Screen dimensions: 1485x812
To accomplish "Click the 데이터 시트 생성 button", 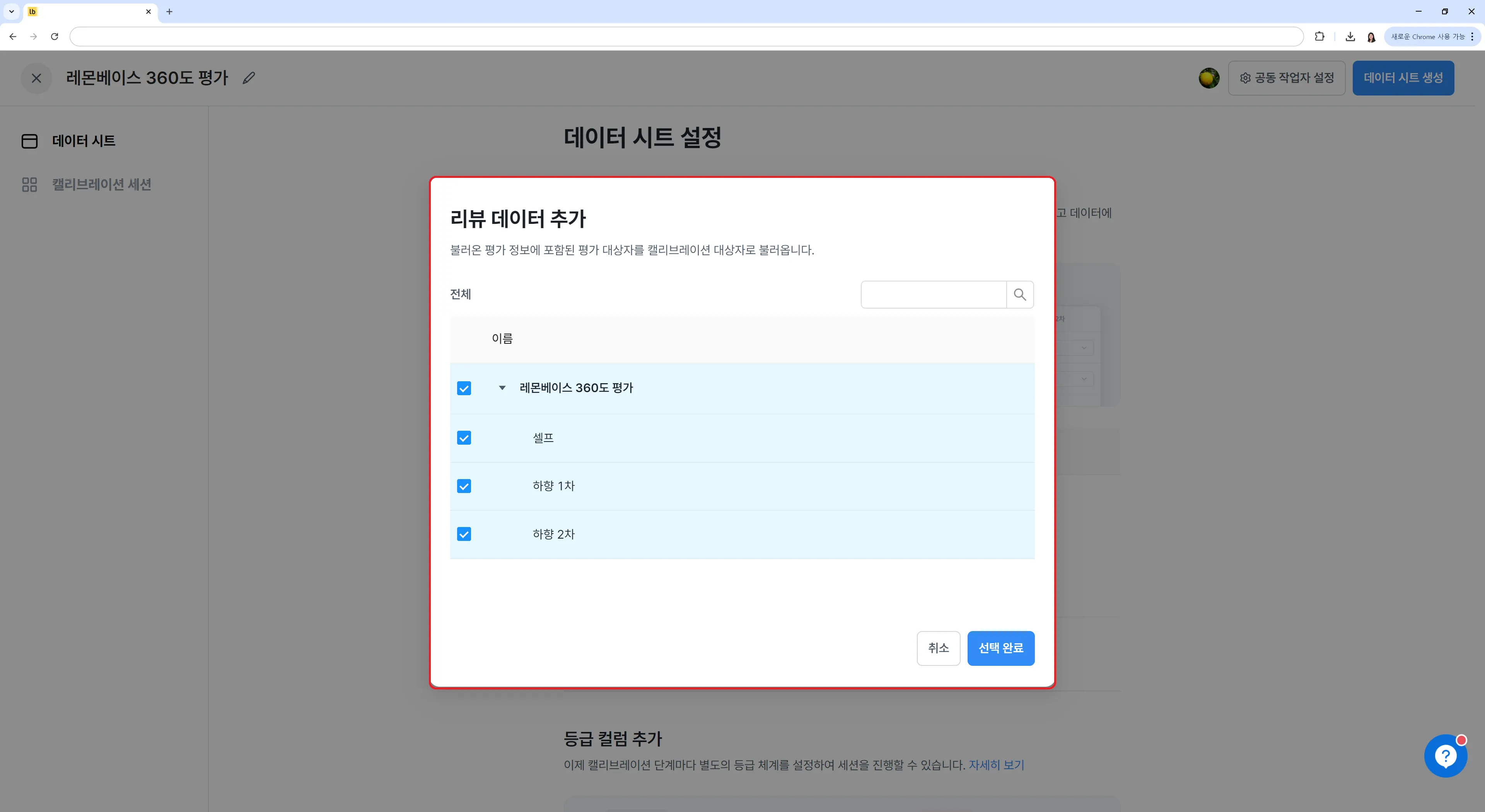I will 1403,78.
